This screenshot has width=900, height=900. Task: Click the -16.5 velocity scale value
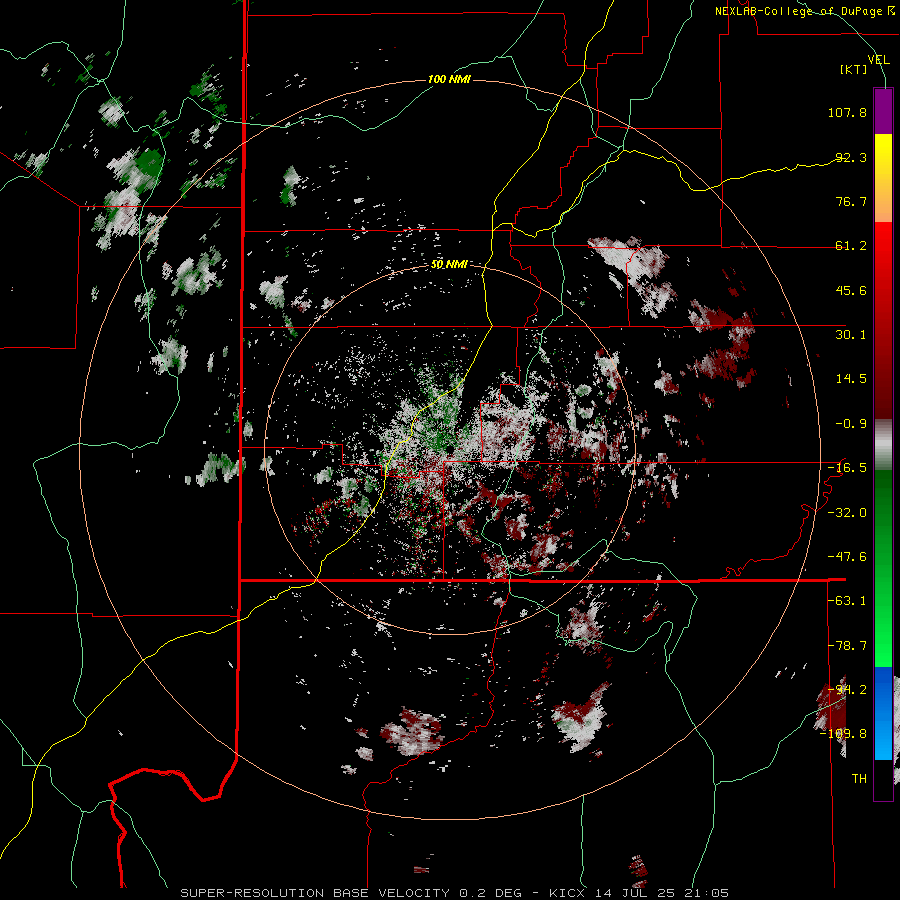847,468
